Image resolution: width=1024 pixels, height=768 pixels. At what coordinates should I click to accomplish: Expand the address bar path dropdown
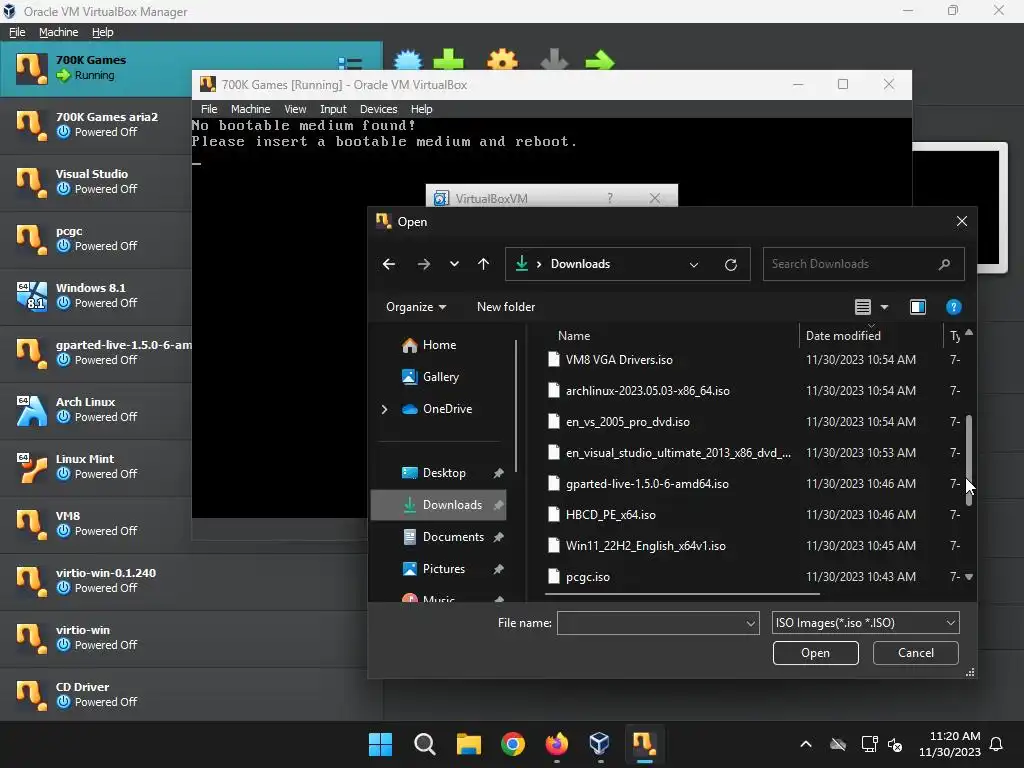point(694,264)
